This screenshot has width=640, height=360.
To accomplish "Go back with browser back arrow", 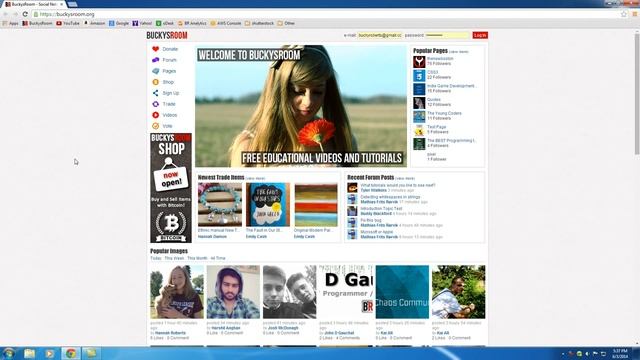I will coord(5,14).
